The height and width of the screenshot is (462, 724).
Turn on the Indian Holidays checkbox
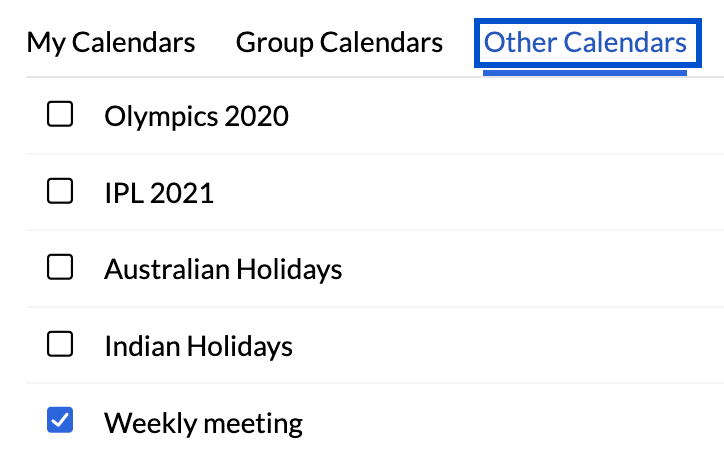tap(61, 346)
